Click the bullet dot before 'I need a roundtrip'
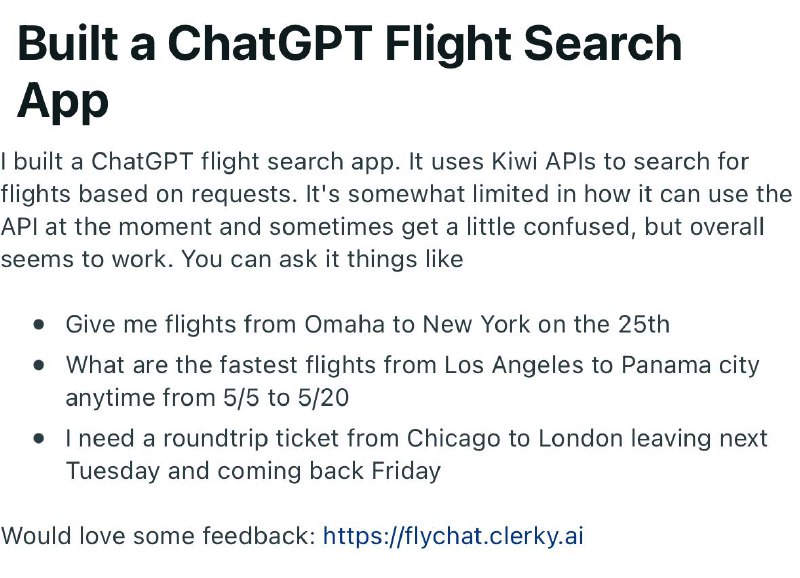Image resolution: width=800 pixels, height=578 pixels. click(39, 439)
